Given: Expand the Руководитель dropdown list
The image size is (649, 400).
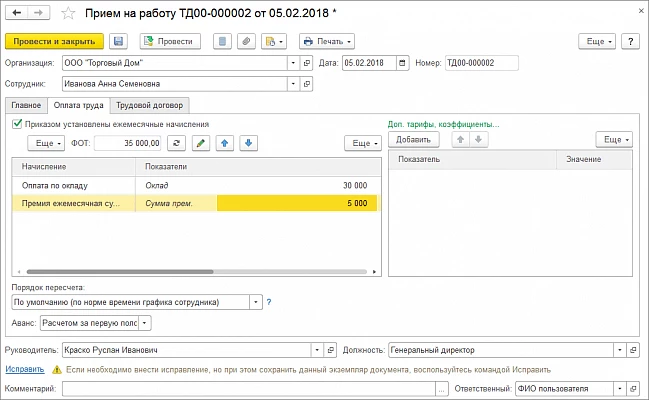Looking at the screenshot, I should (317, 350).
